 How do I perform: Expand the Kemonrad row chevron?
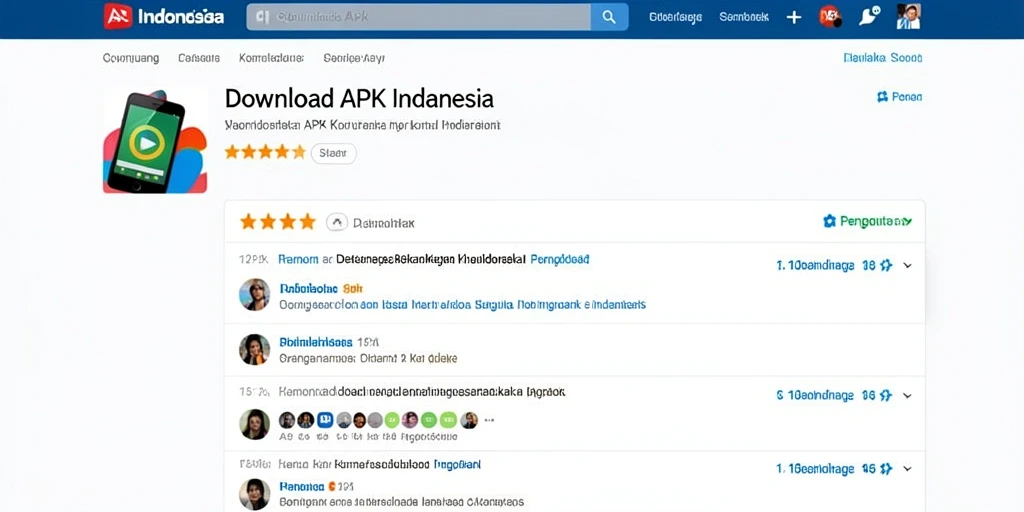tap(907, 395)
